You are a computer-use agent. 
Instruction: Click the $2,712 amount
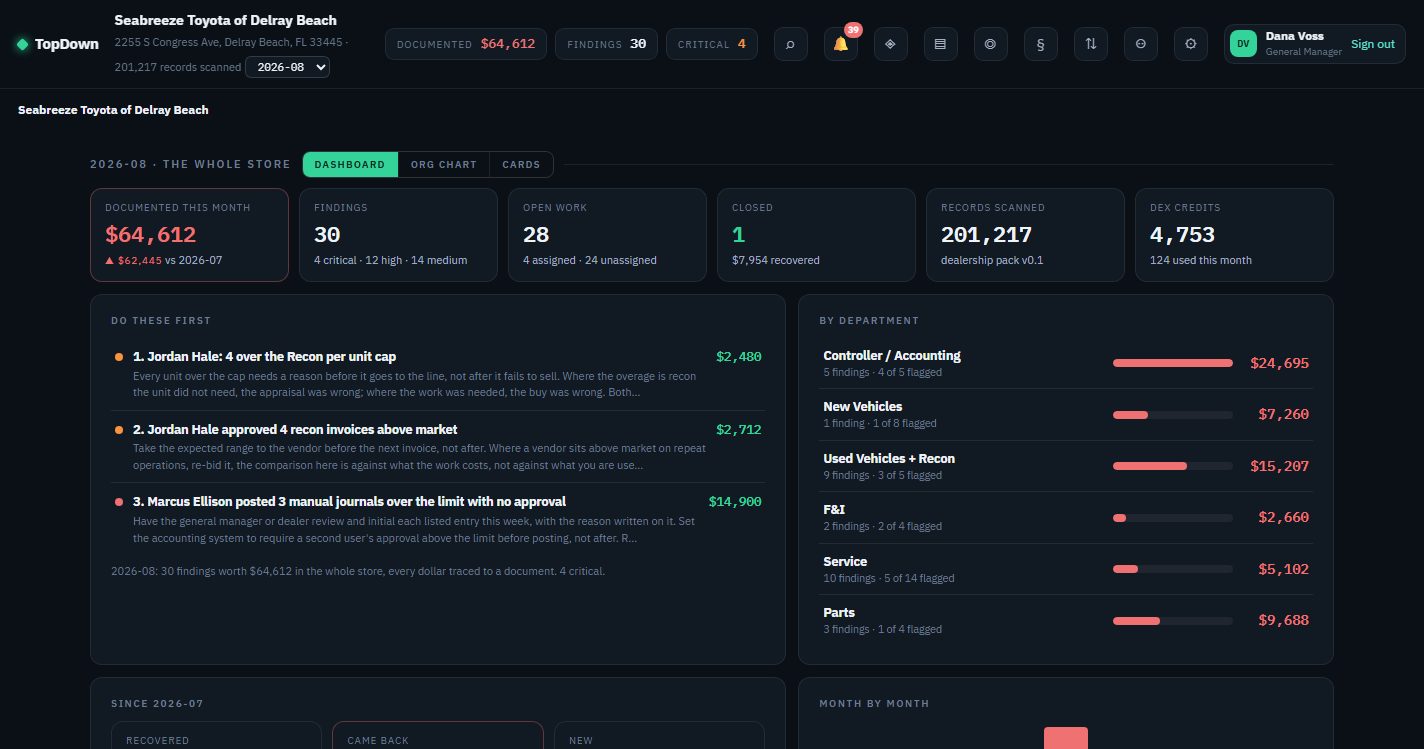(x=738, y=429)
